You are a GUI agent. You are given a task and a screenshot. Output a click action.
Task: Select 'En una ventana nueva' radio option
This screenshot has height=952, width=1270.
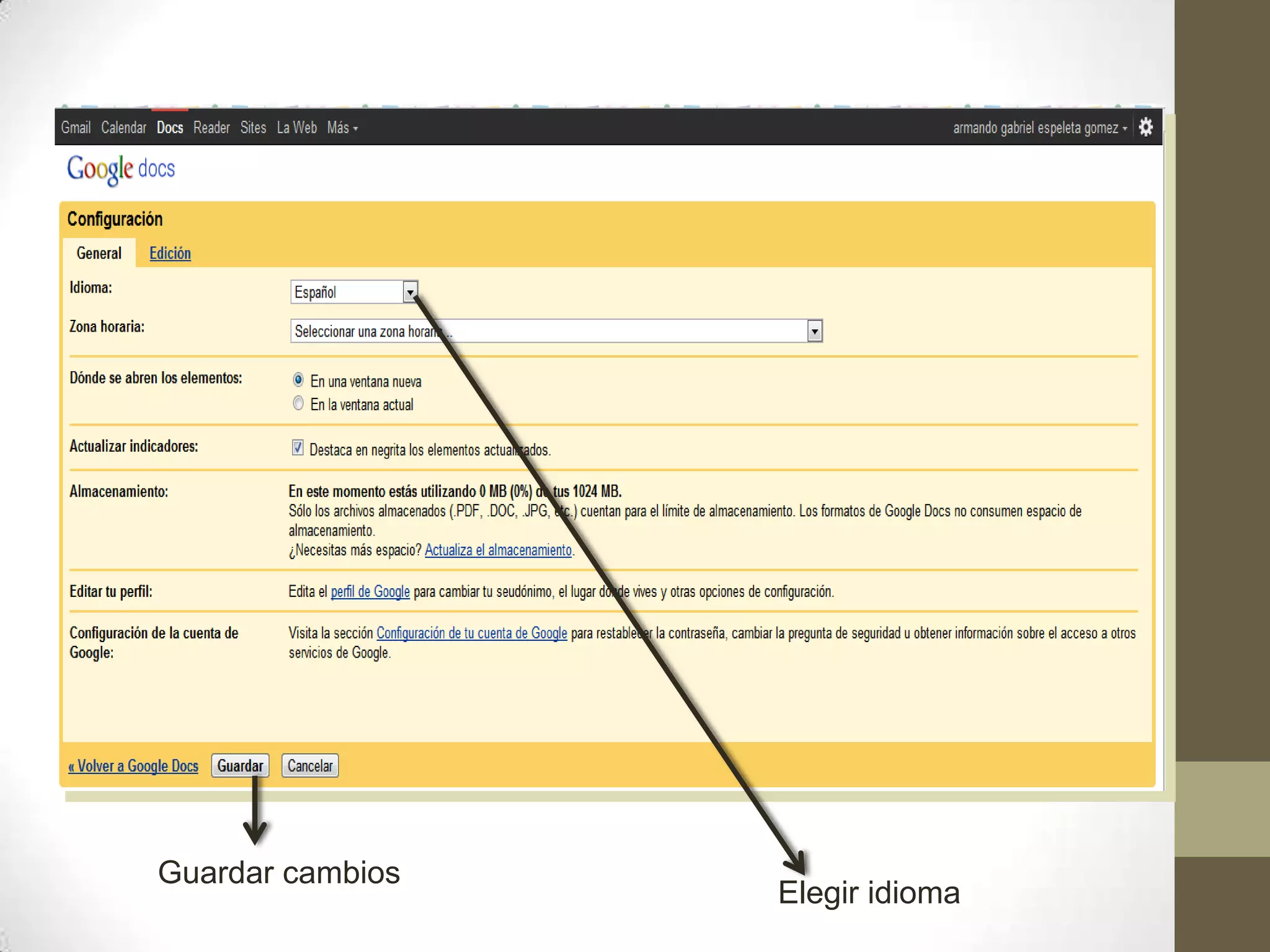(298, 379)
